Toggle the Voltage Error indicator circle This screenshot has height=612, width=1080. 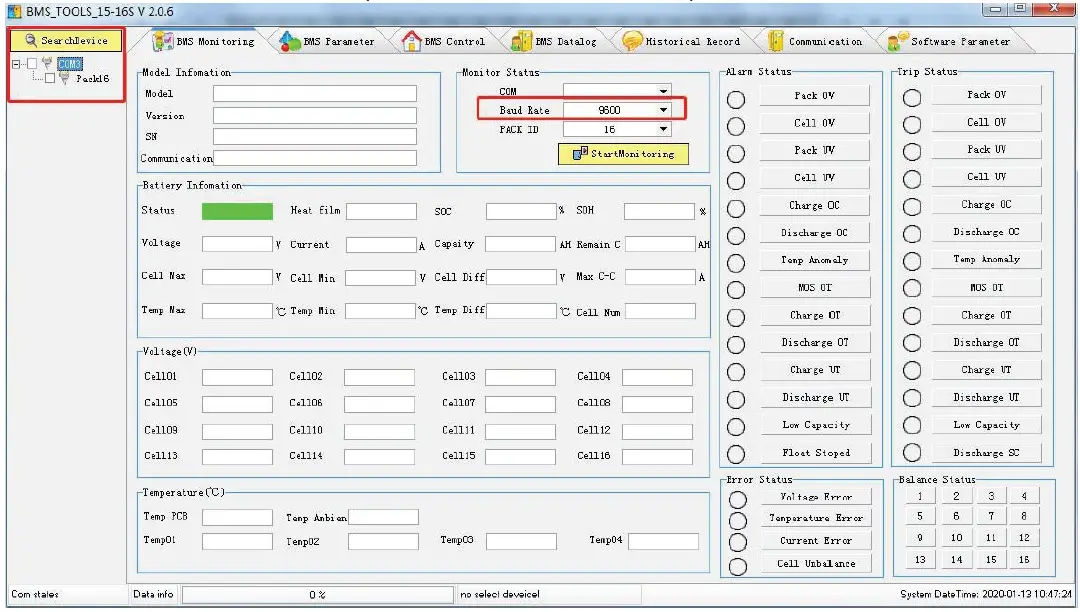[x=738, y=499]
